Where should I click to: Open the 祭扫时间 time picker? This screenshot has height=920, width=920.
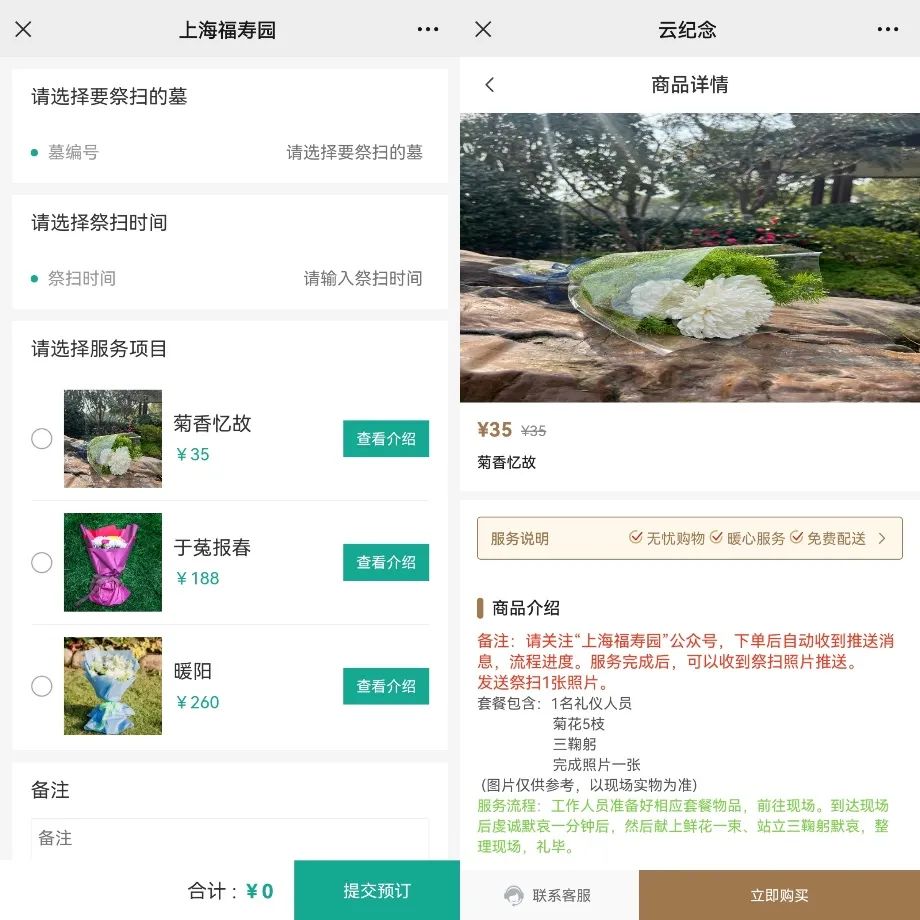coord(362,279)
